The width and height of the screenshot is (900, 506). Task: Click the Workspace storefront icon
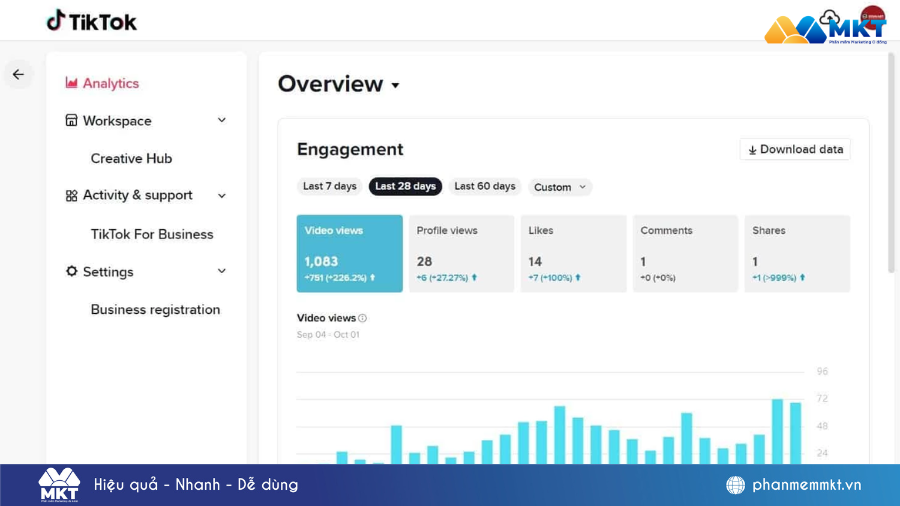71,121
